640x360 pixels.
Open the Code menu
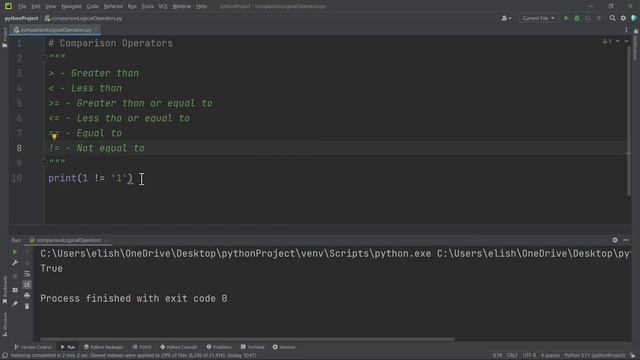click(93, 7)
